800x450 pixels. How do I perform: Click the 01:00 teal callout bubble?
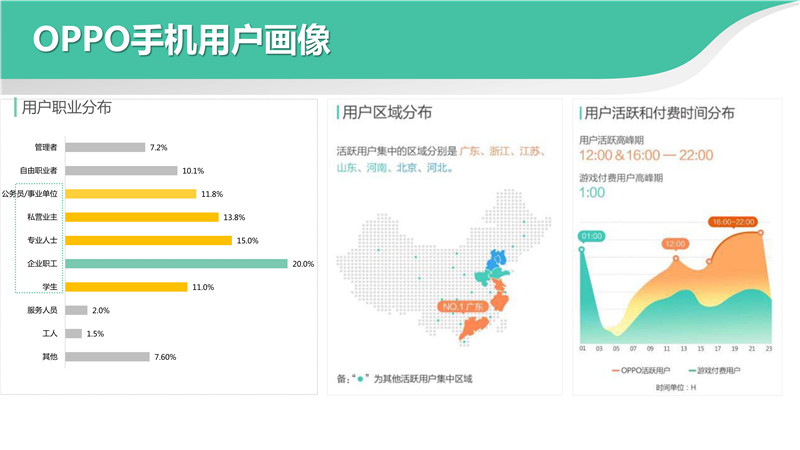pos(589,236)
